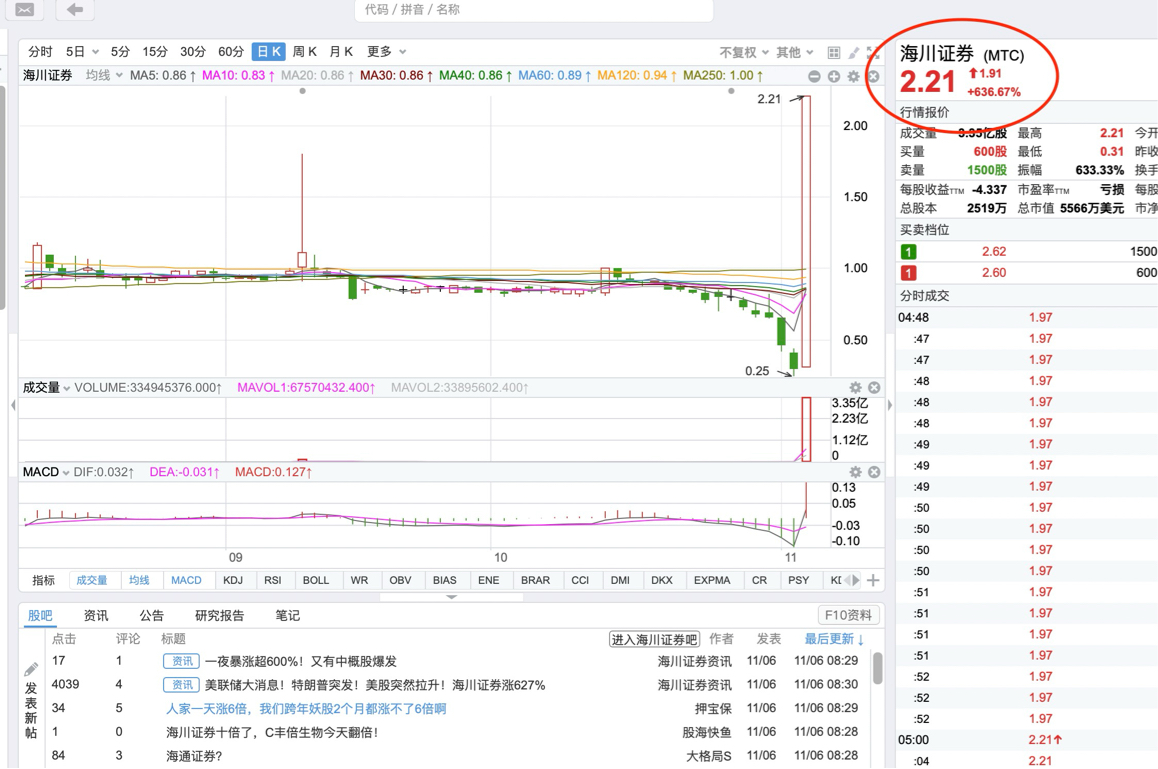
Task: Go back using the left arrow button
Action: (x=75, y=10)
